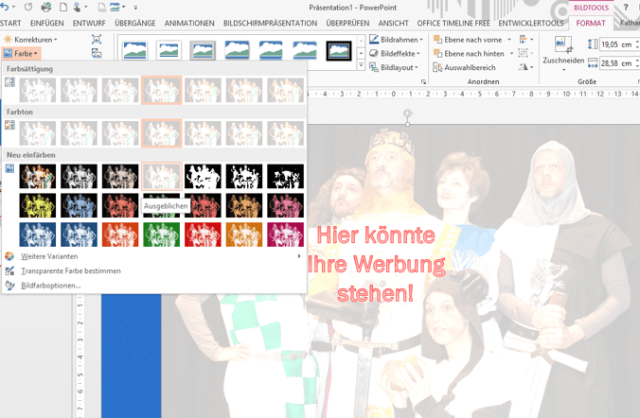Select the text Hier könnte Ihre Werbung stehen
Screen dimensions: 640x418
pyautogui.click(x=376, y=264)
